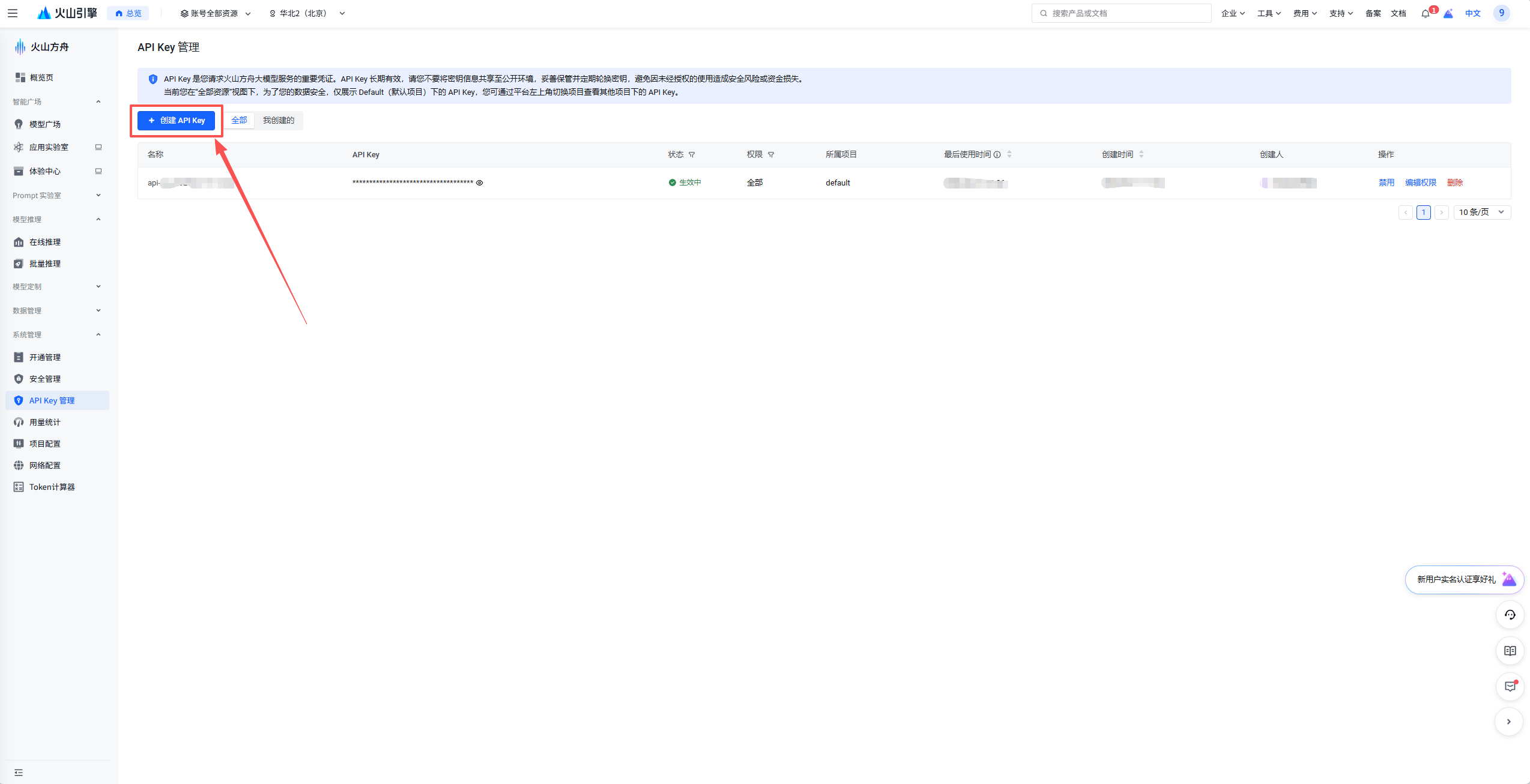Open the feedback message floating icon
Viewport: 1530px width, 784px height.
point(1509,686)
